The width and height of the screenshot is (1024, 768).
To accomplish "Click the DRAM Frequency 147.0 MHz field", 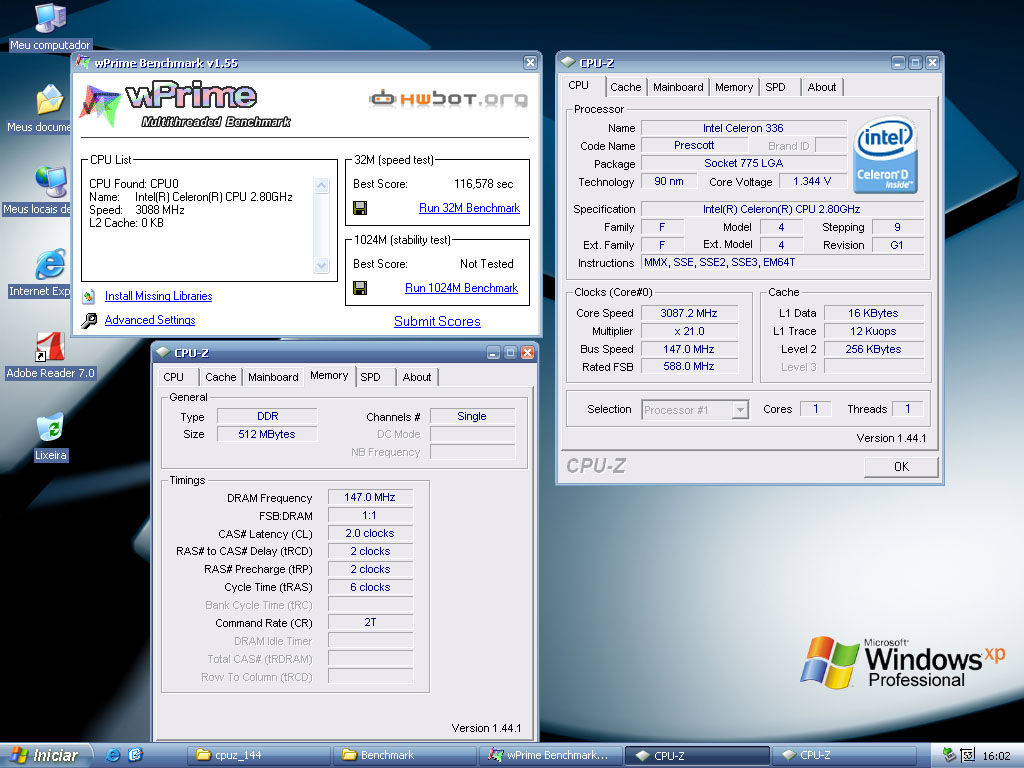I will coord(370,497).
